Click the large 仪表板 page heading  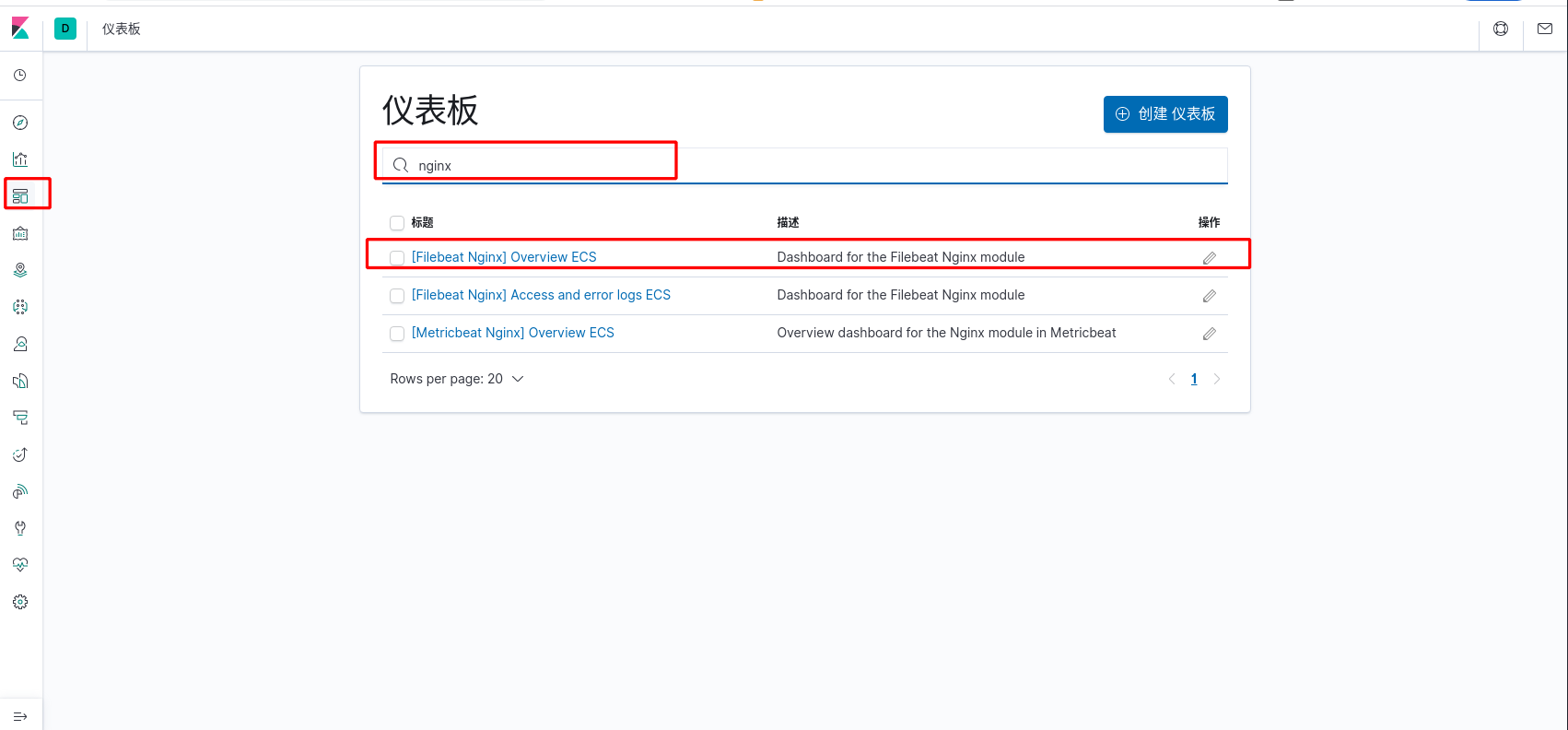pos(430,111)
